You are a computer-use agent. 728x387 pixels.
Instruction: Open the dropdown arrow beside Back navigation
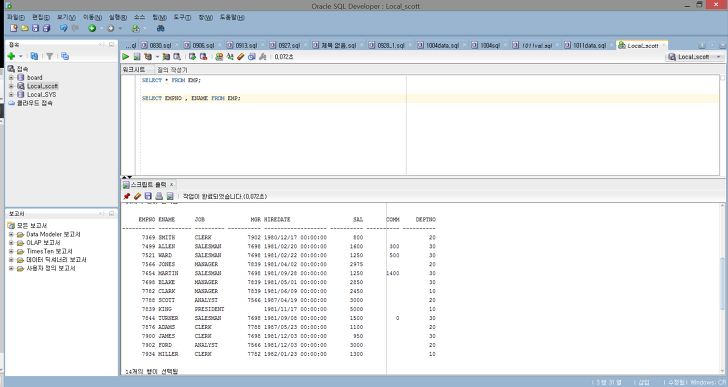coord(101,28)
